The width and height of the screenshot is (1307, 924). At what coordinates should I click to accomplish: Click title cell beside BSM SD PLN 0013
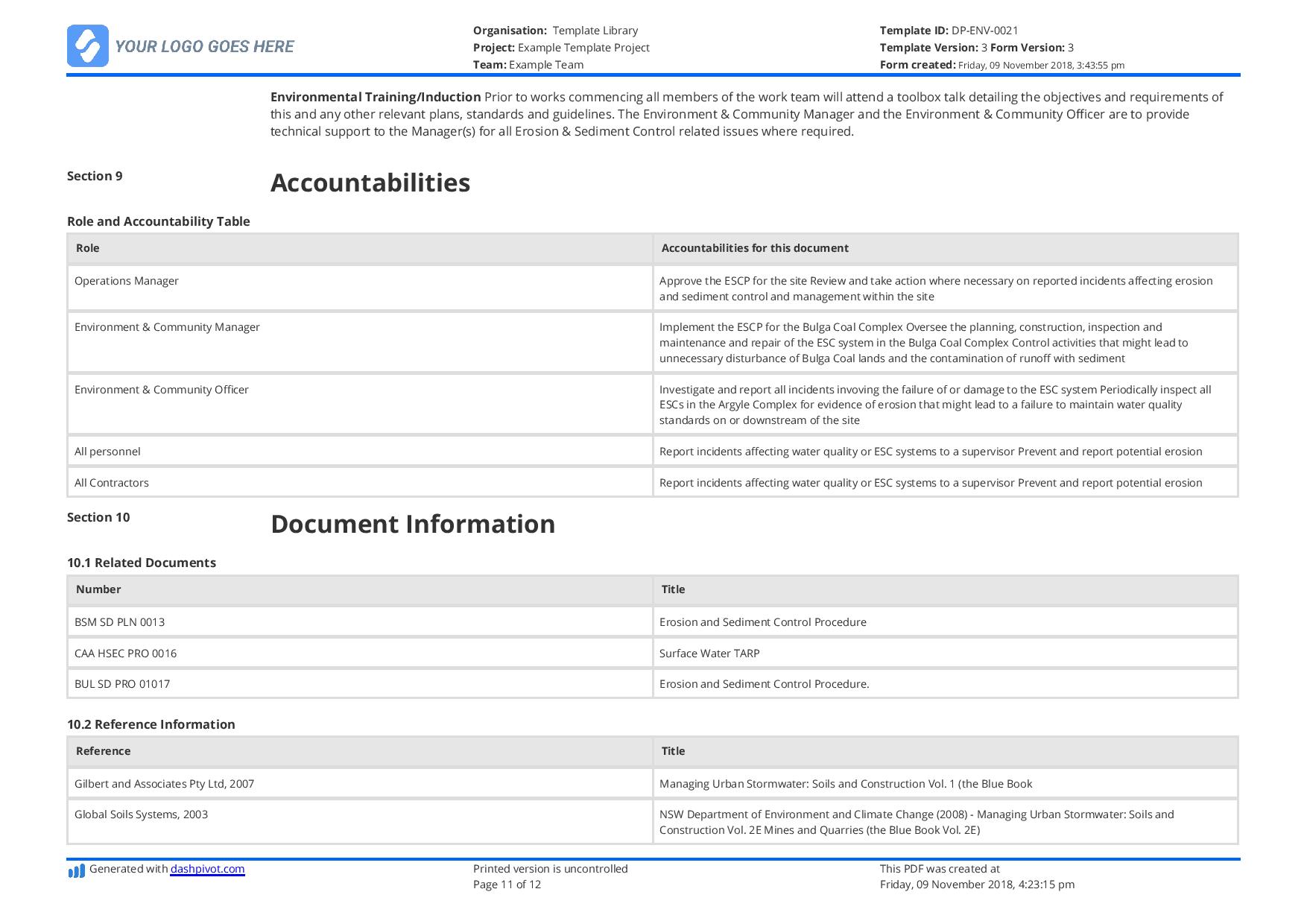[x=946, y=622]
